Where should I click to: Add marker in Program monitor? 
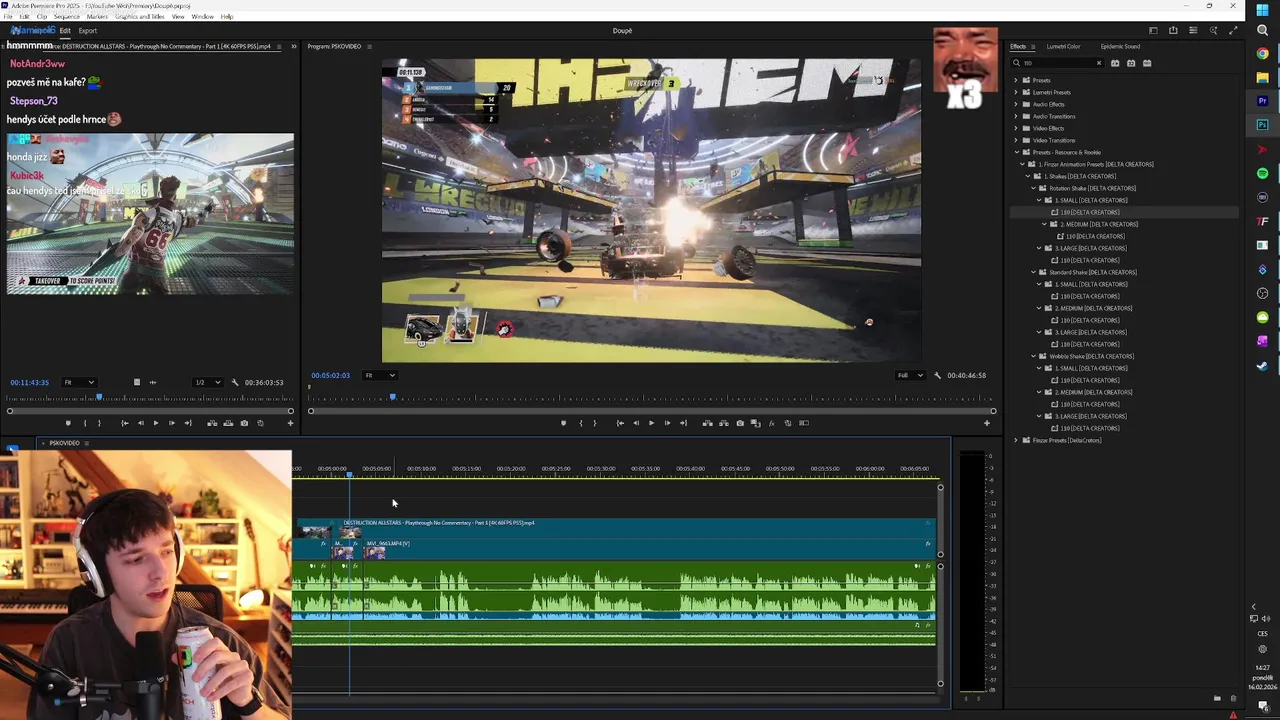563,423
